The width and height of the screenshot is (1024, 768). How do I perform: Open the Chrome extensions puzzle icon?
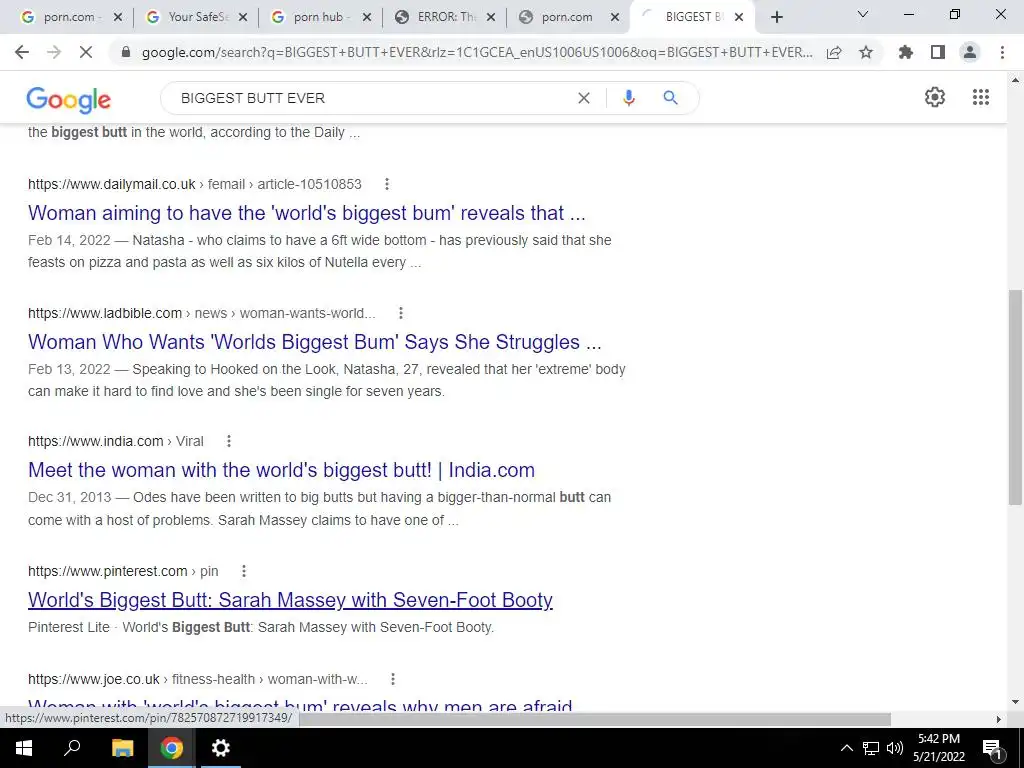pos(906,52)
